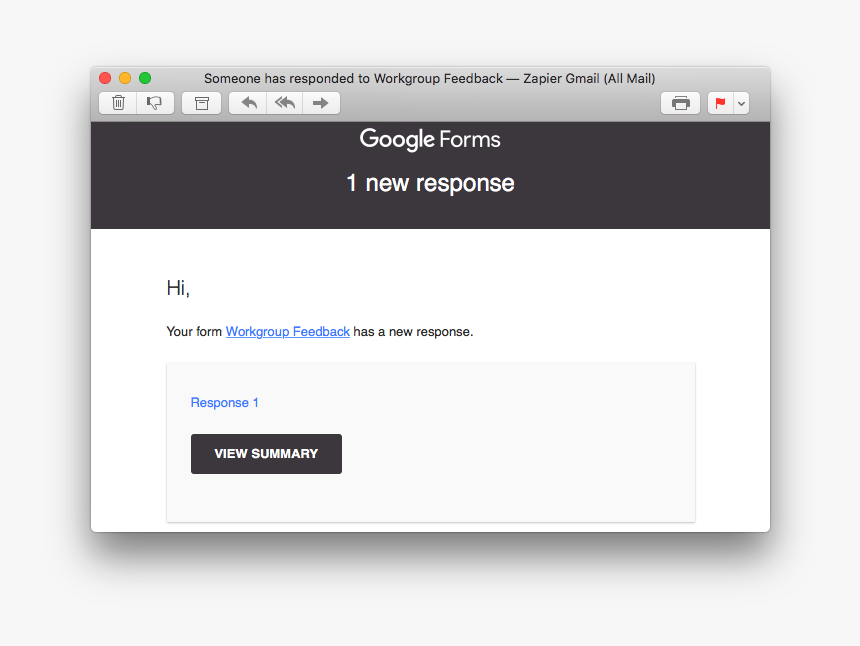The height and width of the screenshot is (646, 860).
Task: Minimize the window with the yellow button
Action: click(x=125, y=78)
